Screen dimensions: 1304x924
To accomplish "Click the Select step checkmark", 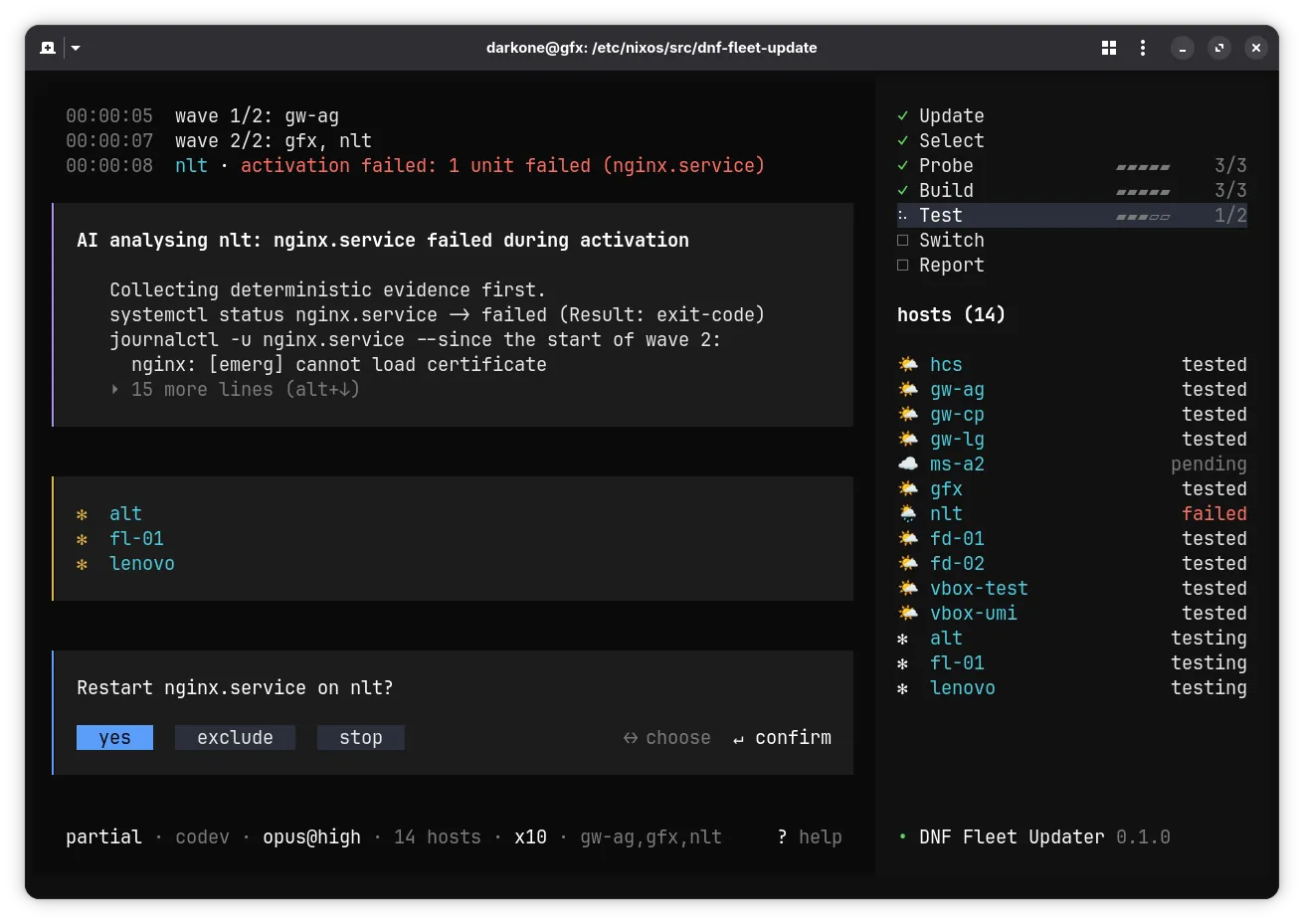I will [x=903, y=141].
